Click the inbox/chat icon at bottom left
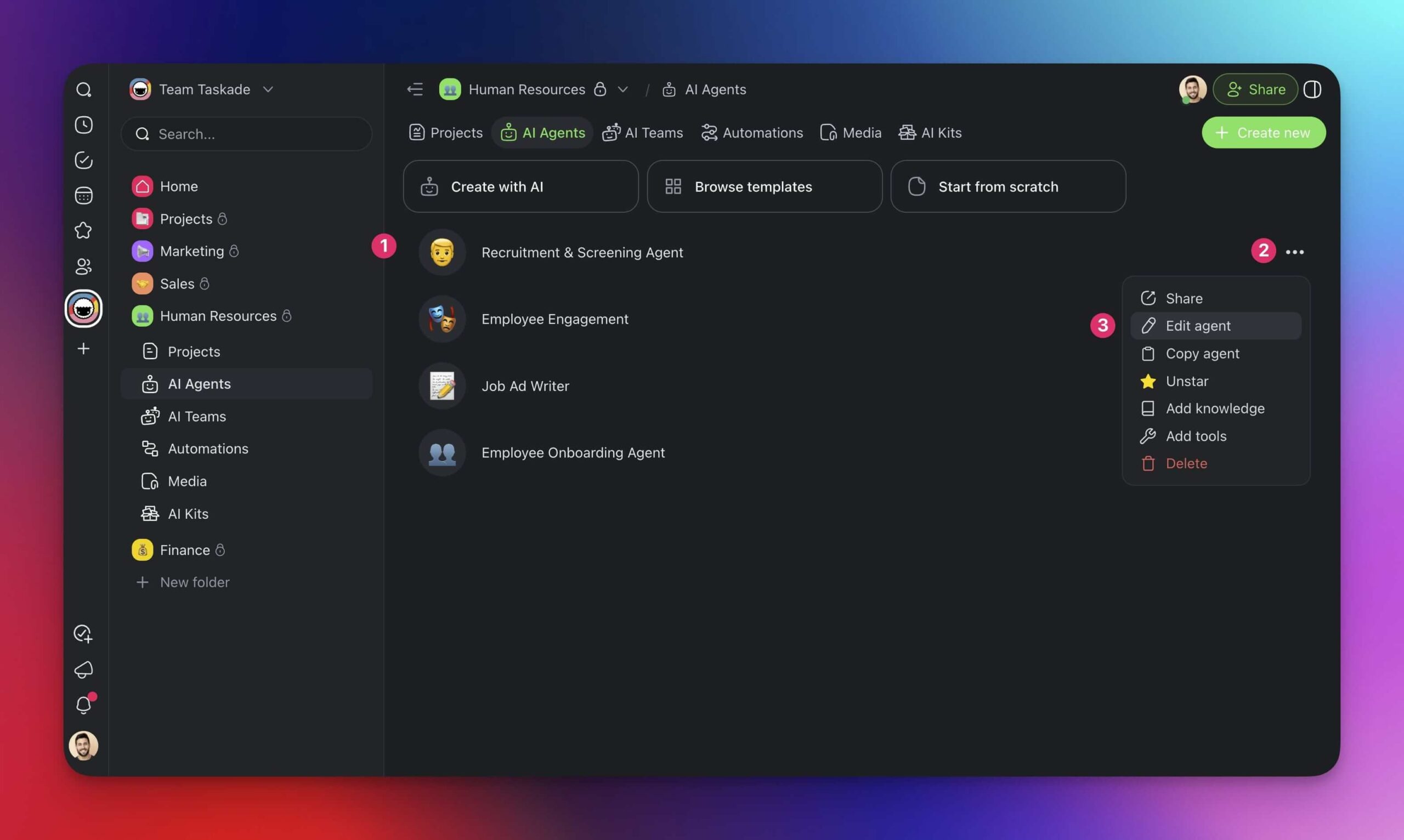Image resolution: width=1404 pixels, height=840 pixels. [x=83, y=669]
